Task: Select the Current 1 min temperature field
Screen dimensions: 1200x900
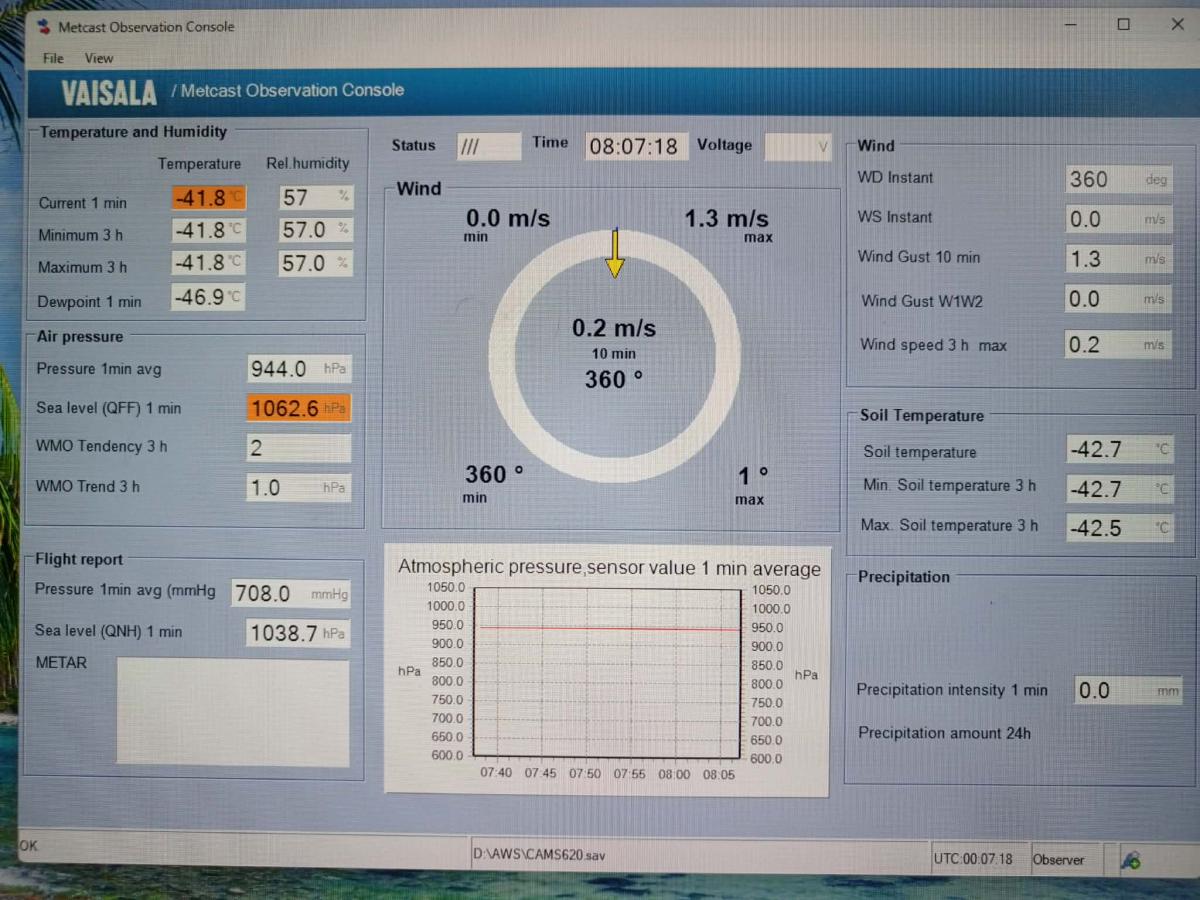Action: click(209, 198)
